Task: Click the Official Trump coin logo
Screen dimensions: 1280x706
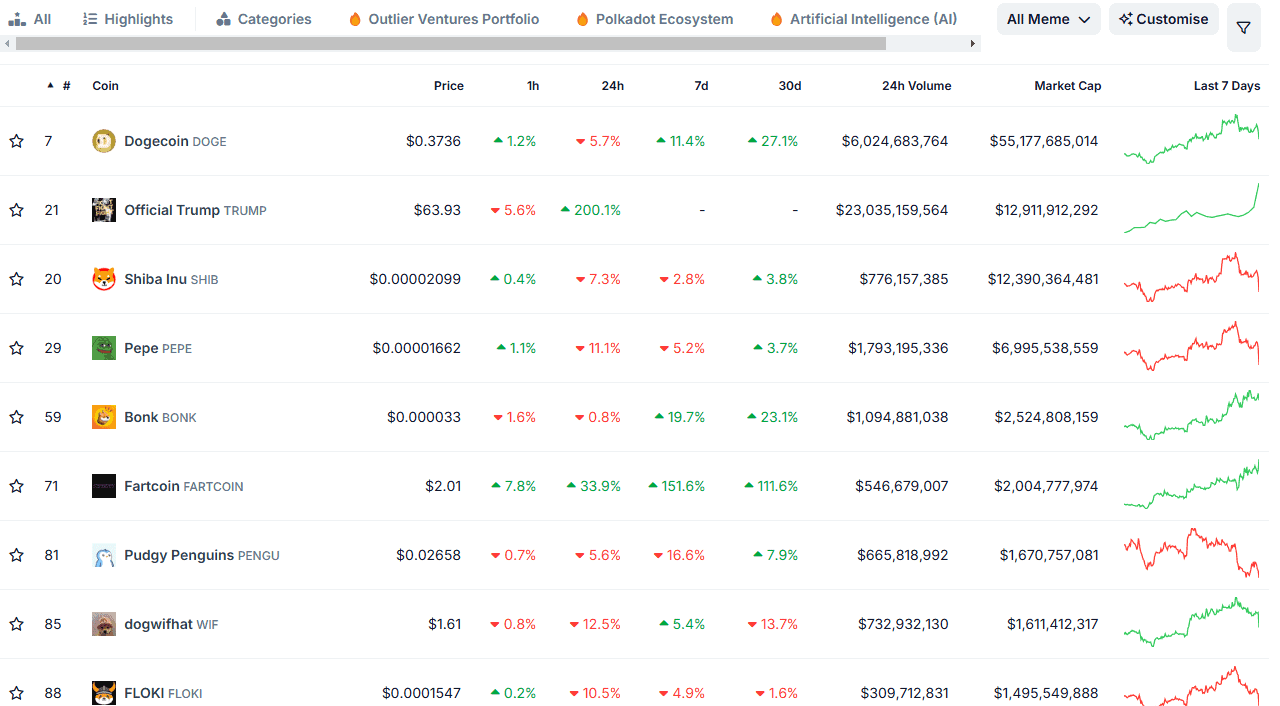Action: [104, 210]
